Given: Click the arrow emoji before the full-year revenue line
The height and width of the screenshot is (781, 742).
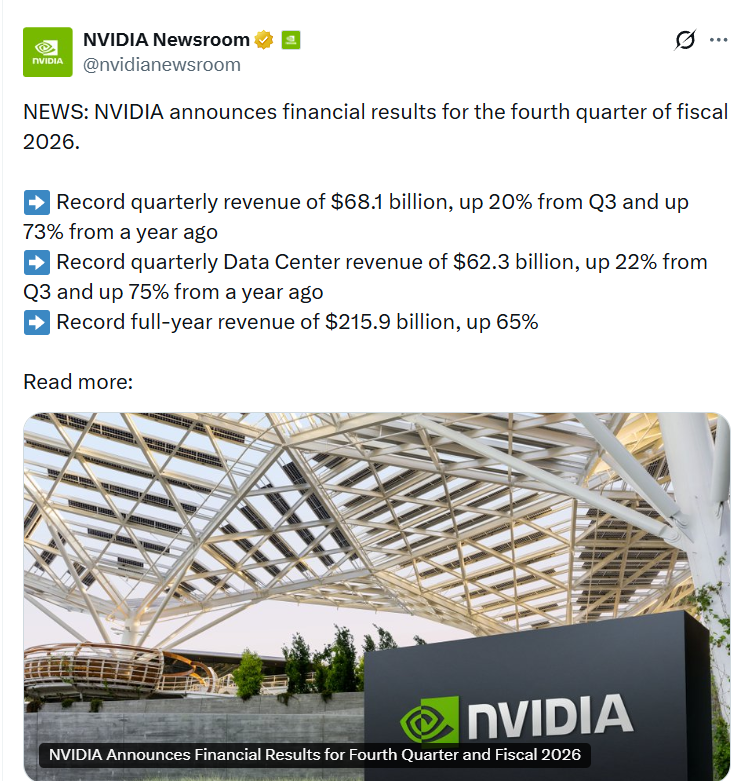Looking at the screenshot, I should [37, 322].
